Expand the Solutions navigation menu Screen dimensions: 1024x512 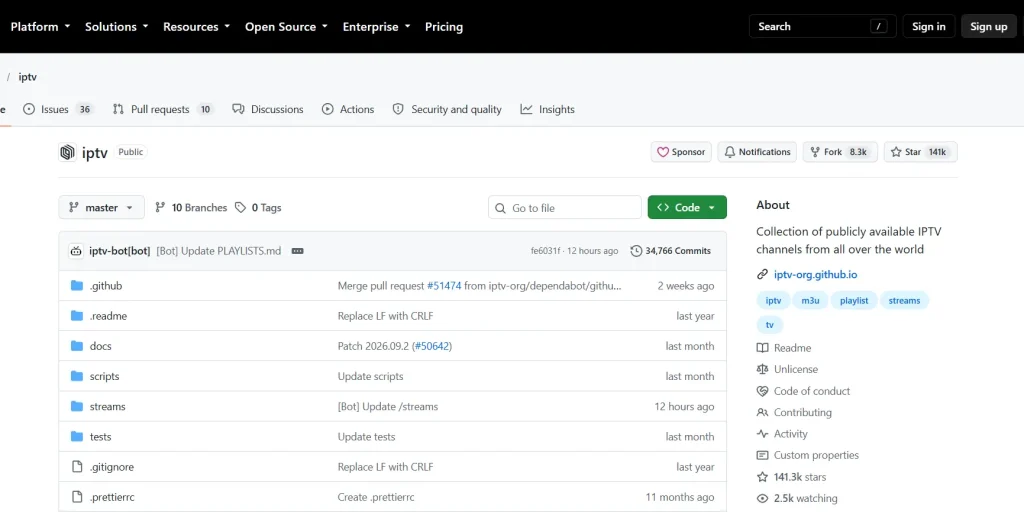116,27
